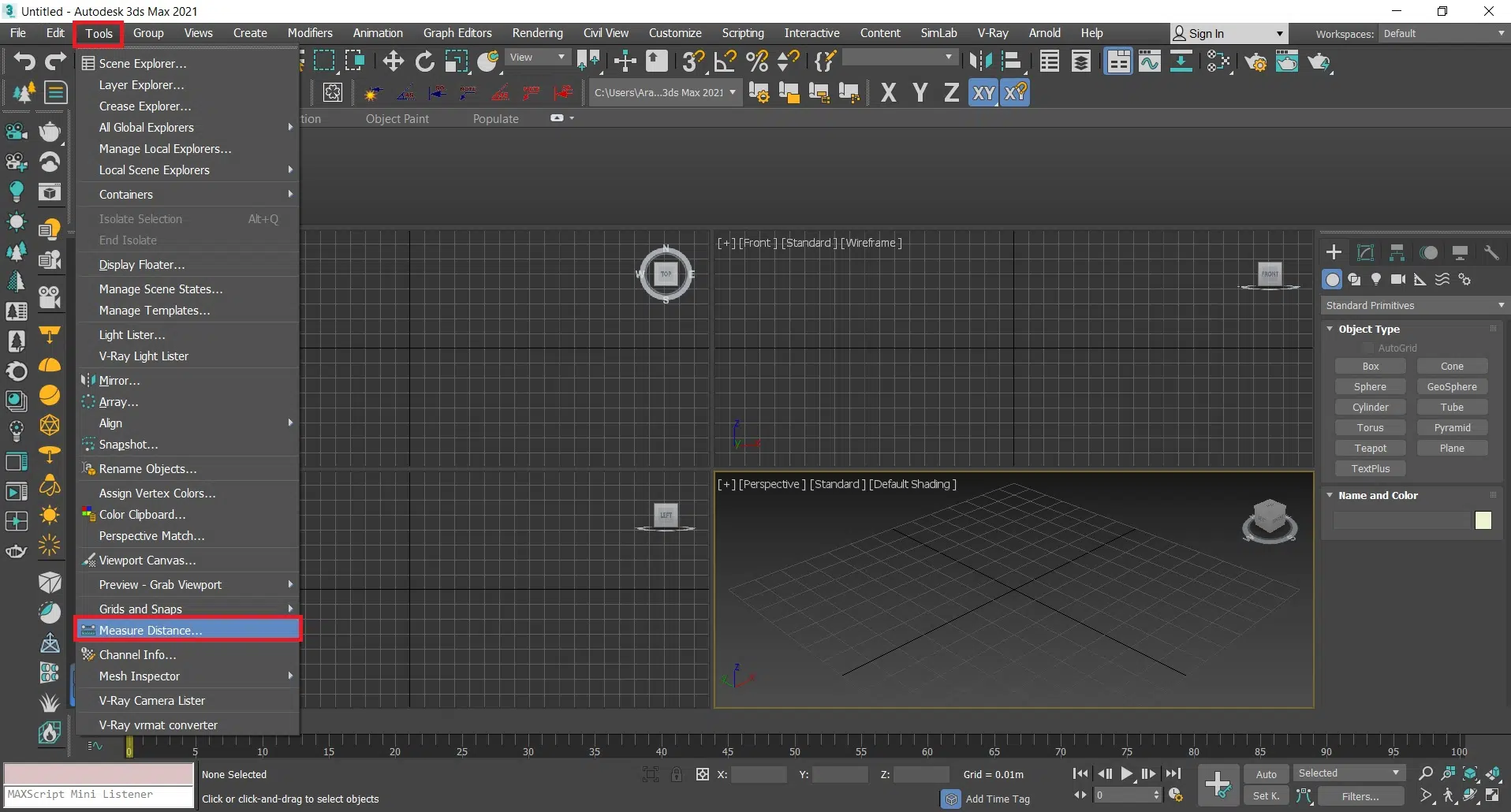Open the Modify panel tab icon
The width and height of the screenshot is (1511, 812).
(1365, 252)
